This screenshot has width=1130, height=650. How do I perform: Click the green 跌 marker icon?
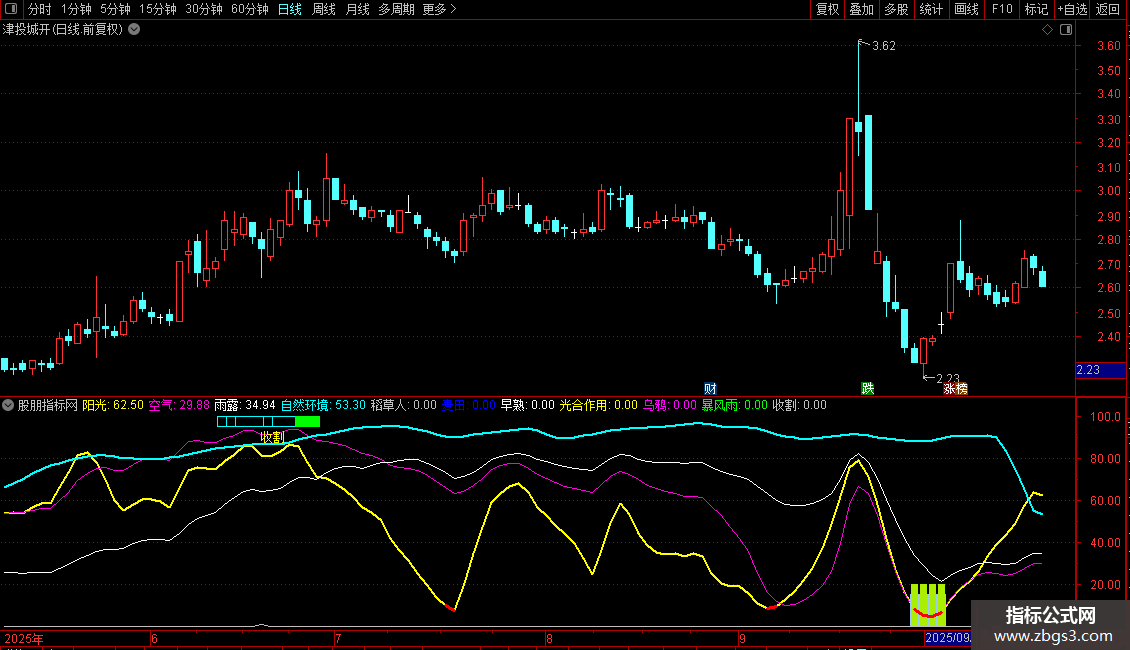[868, 388]
